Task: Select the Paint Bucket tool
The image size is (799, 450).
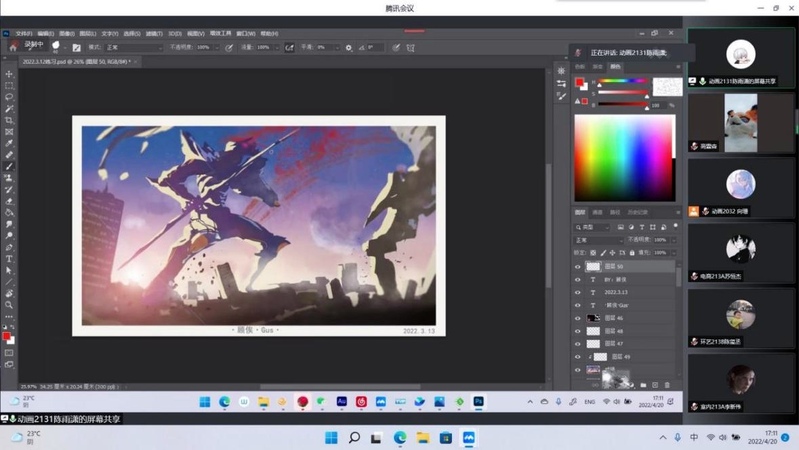Action: pyautogui.click(x=9, y=213)
